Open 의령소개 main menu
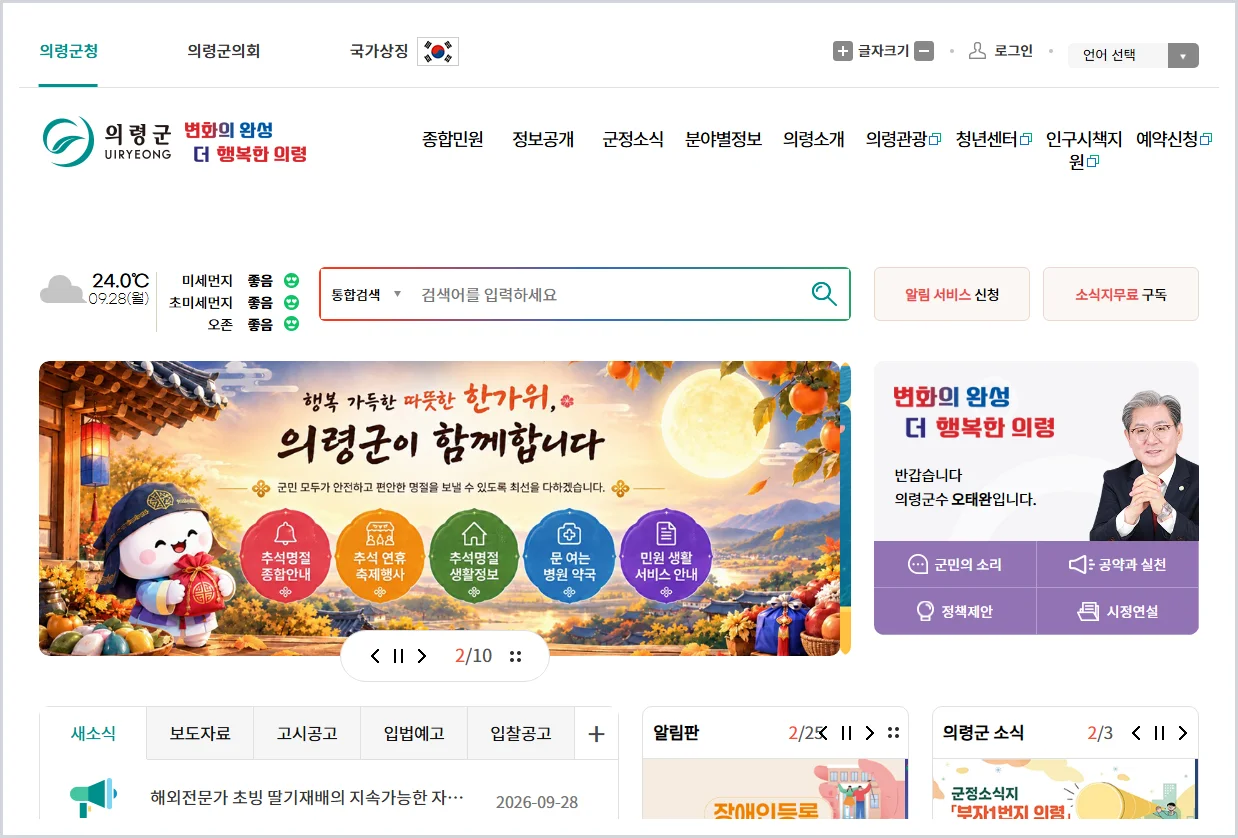This screenshot has height=838, width=1238. [x=814, y=140]
